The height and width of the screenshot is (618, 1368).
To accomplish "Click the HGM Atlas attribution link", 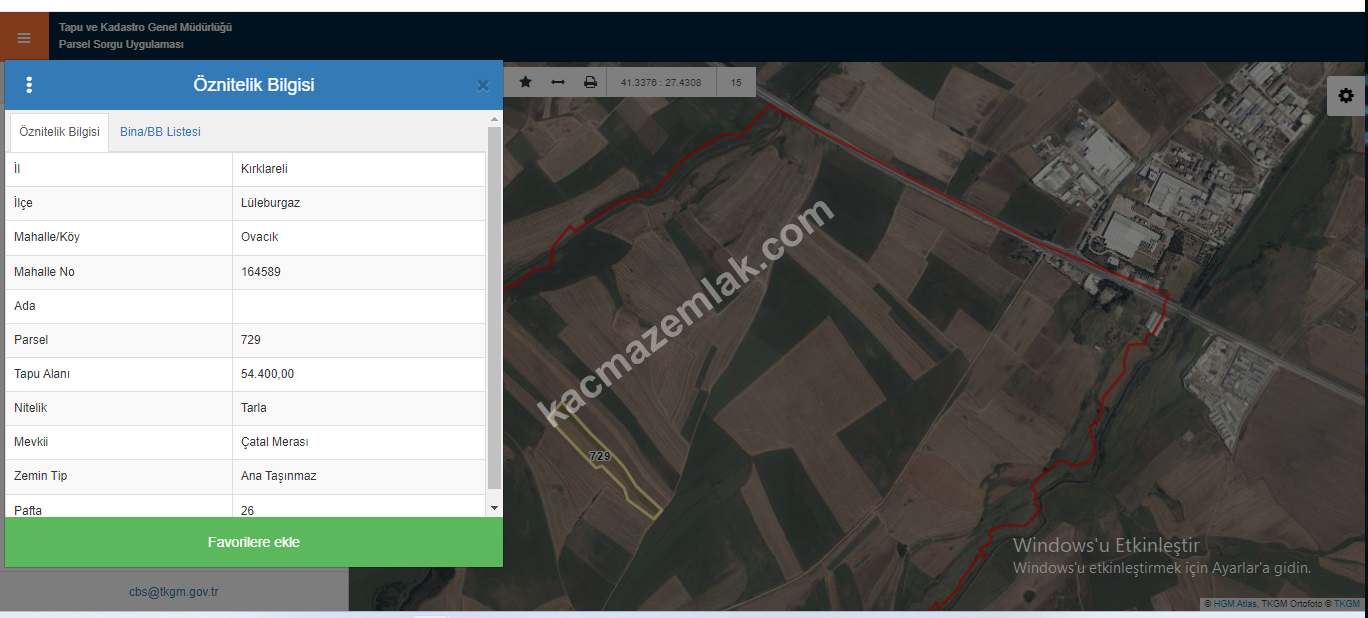I will [x=1235, y=604].
